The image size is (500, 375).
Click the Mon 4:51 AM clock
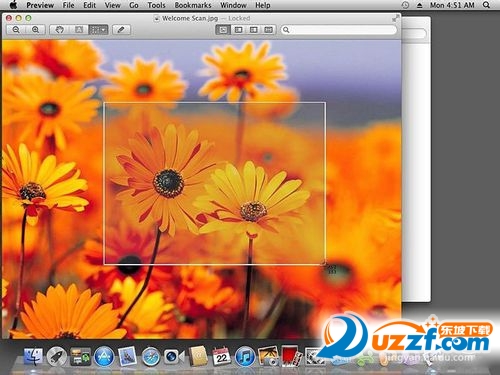pyautogui.click(x=452, y=5)
